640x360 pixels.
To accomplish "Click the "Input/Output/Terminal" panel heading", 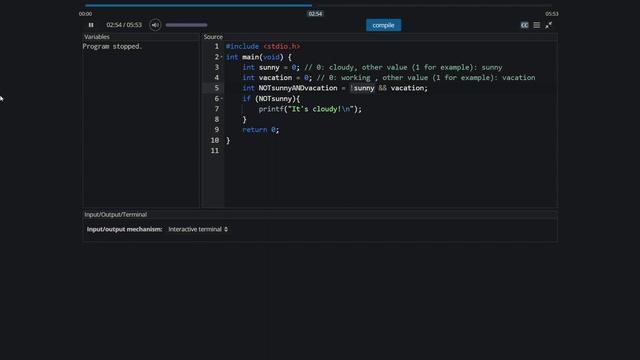I will click(116, 214).
